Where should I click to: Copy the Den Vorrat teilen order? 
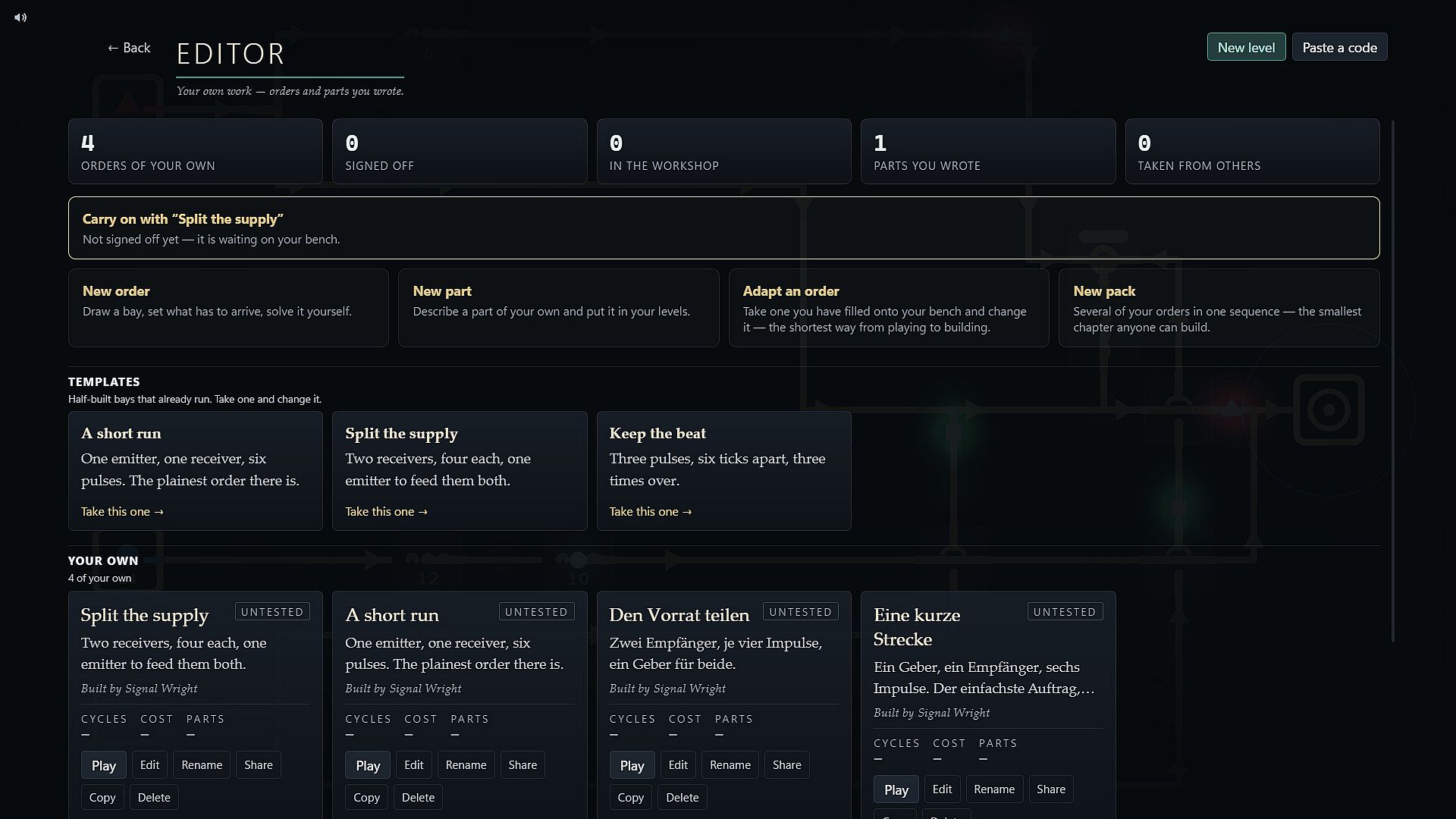[631, 798]
